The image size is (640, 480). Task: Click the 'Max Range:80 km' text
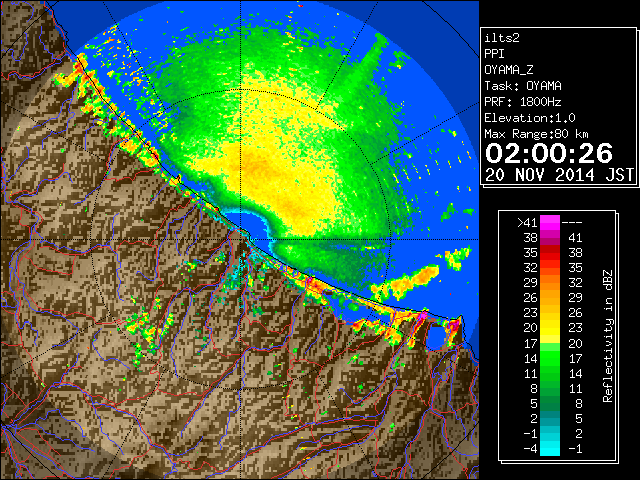pyautogui.click(x=536, y=134)
